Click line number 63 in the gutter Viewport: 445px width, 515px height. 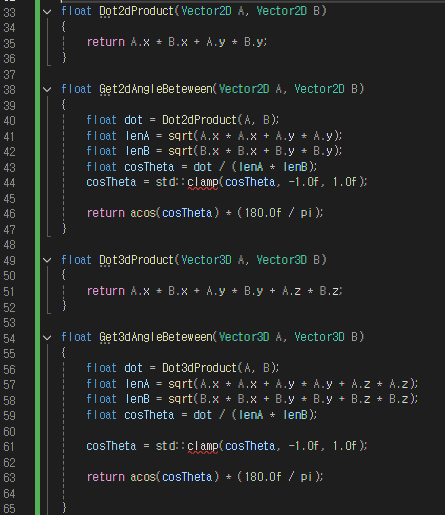click(x=9, y=478)
